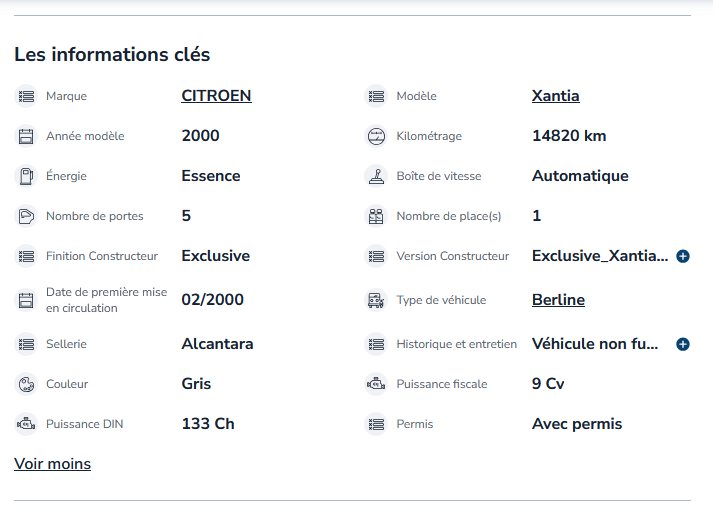
Task: Click the fuel pump icon beside Énergie
Action: tap(26, 176)
